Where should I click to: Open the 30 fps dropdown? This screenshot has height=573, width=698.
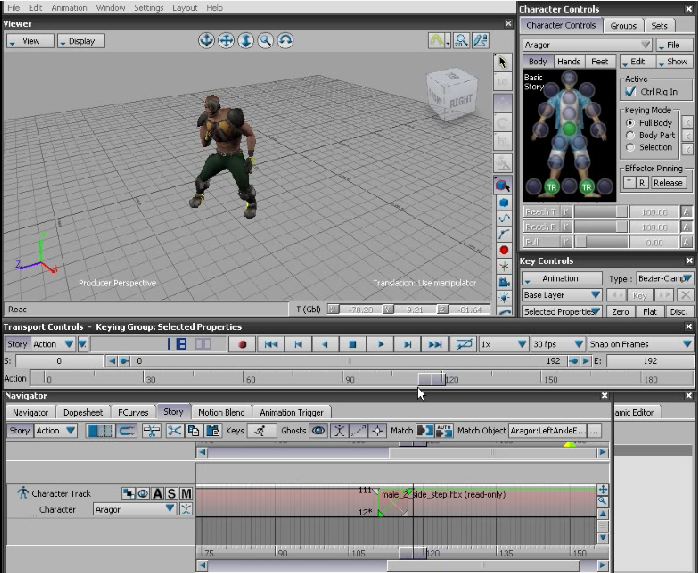click(x=557, y=345)
